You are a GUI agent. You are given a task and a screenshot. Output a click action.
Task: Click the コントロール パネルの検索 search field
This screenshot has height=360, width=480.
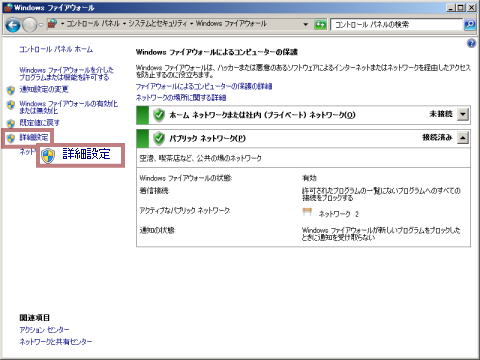click(397, 24)
